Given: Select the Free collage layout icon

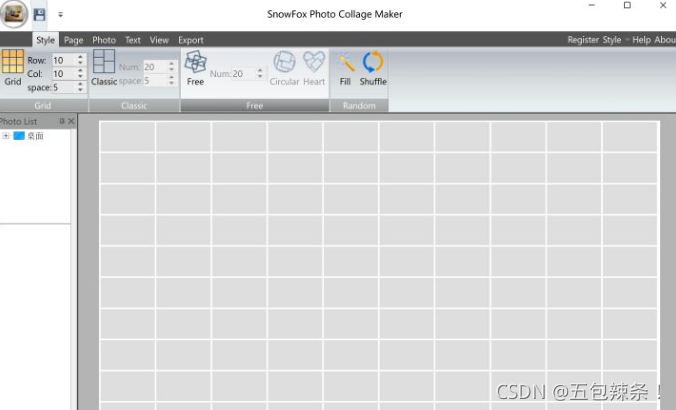Looking at the screenshot, I should pyautogui.click(x=195, y=63).
